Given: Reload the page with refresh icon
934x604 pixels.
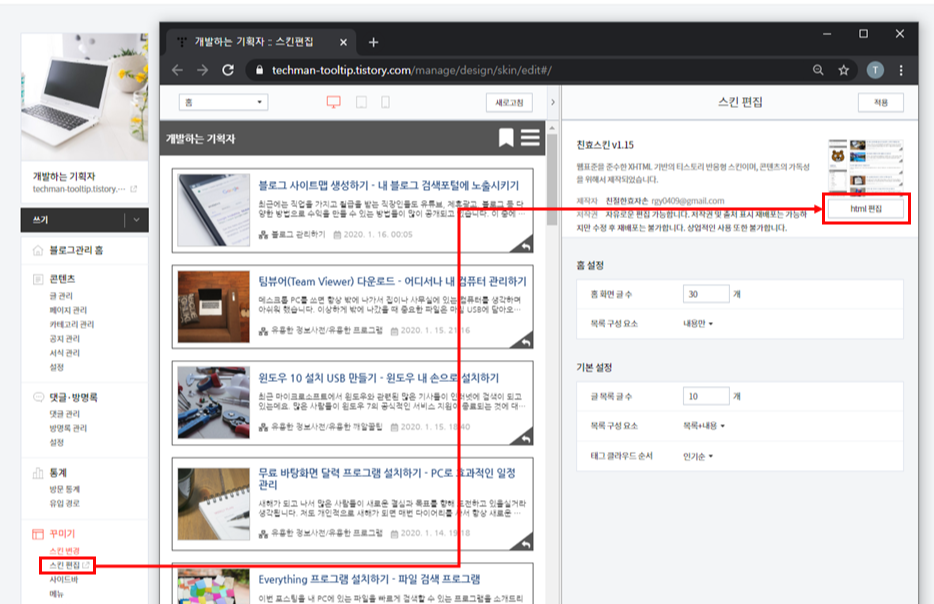Looking at the screenshot, I should coord(228,70).
